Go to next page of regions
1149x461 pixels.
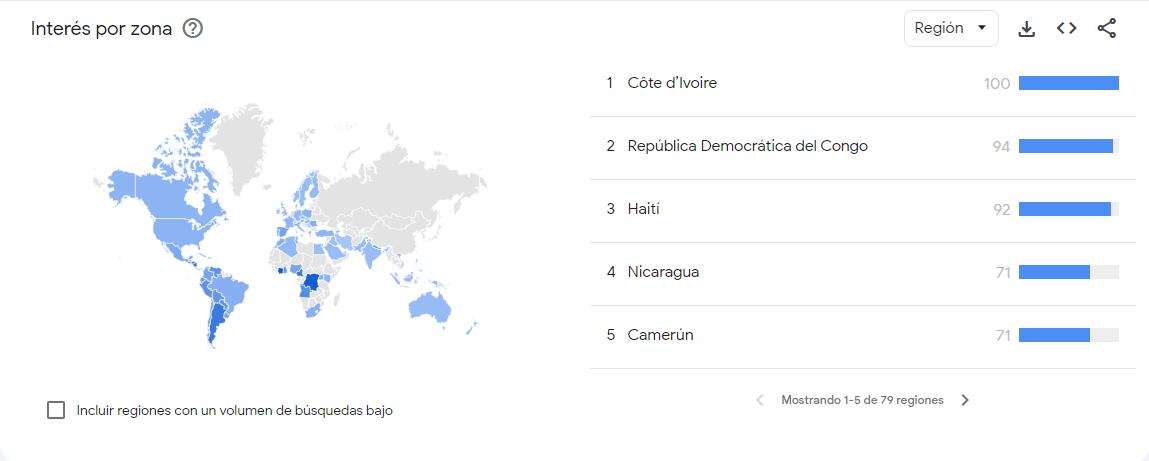pyautogui.click(x=965, y=400)
